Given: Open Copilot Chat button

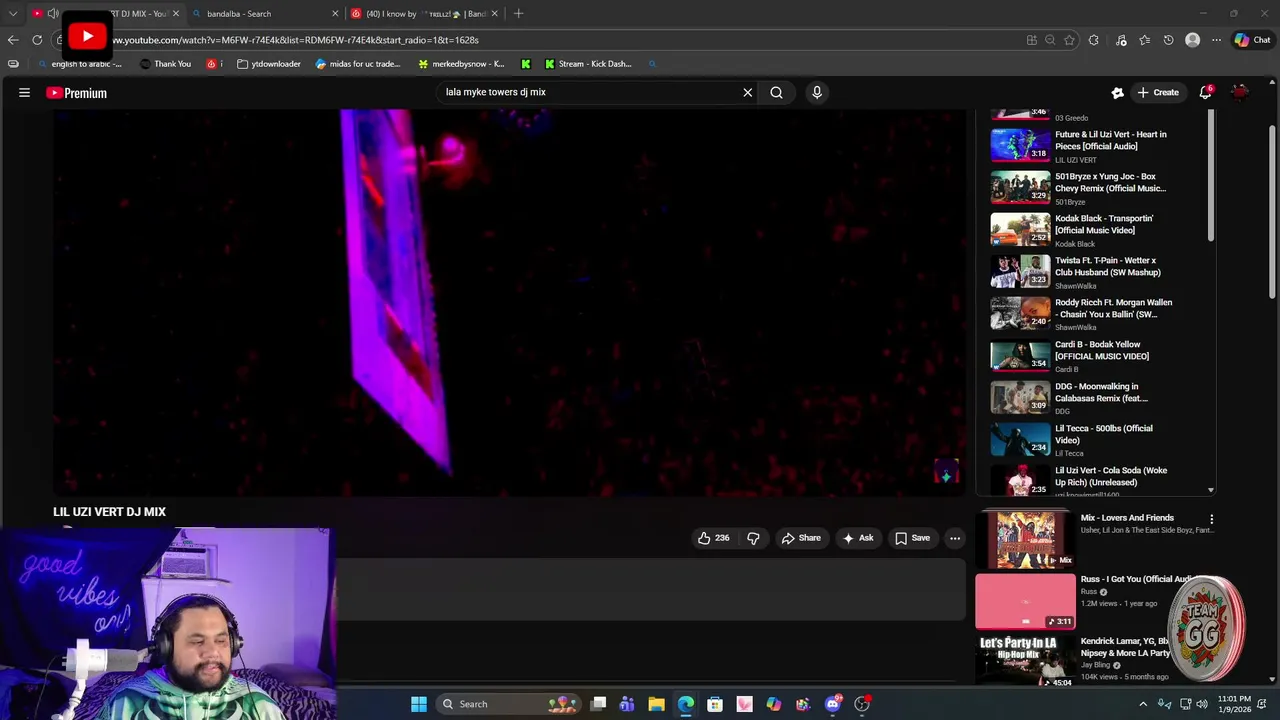Looking at the screenshot, I should pos(1252,40).
